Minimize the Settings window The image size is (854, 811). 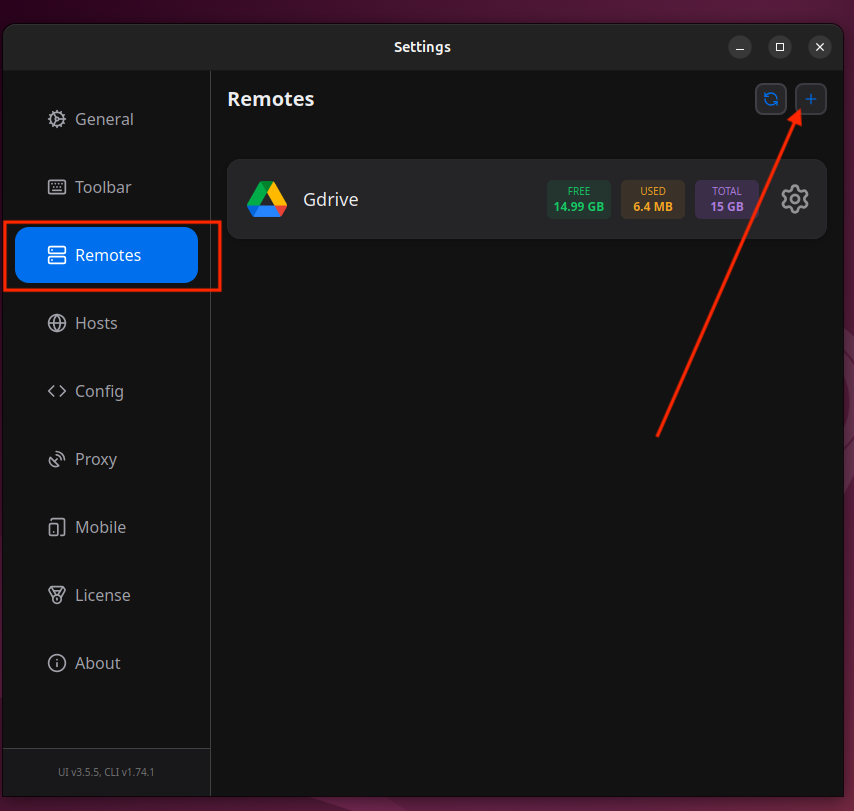point(740,47)
